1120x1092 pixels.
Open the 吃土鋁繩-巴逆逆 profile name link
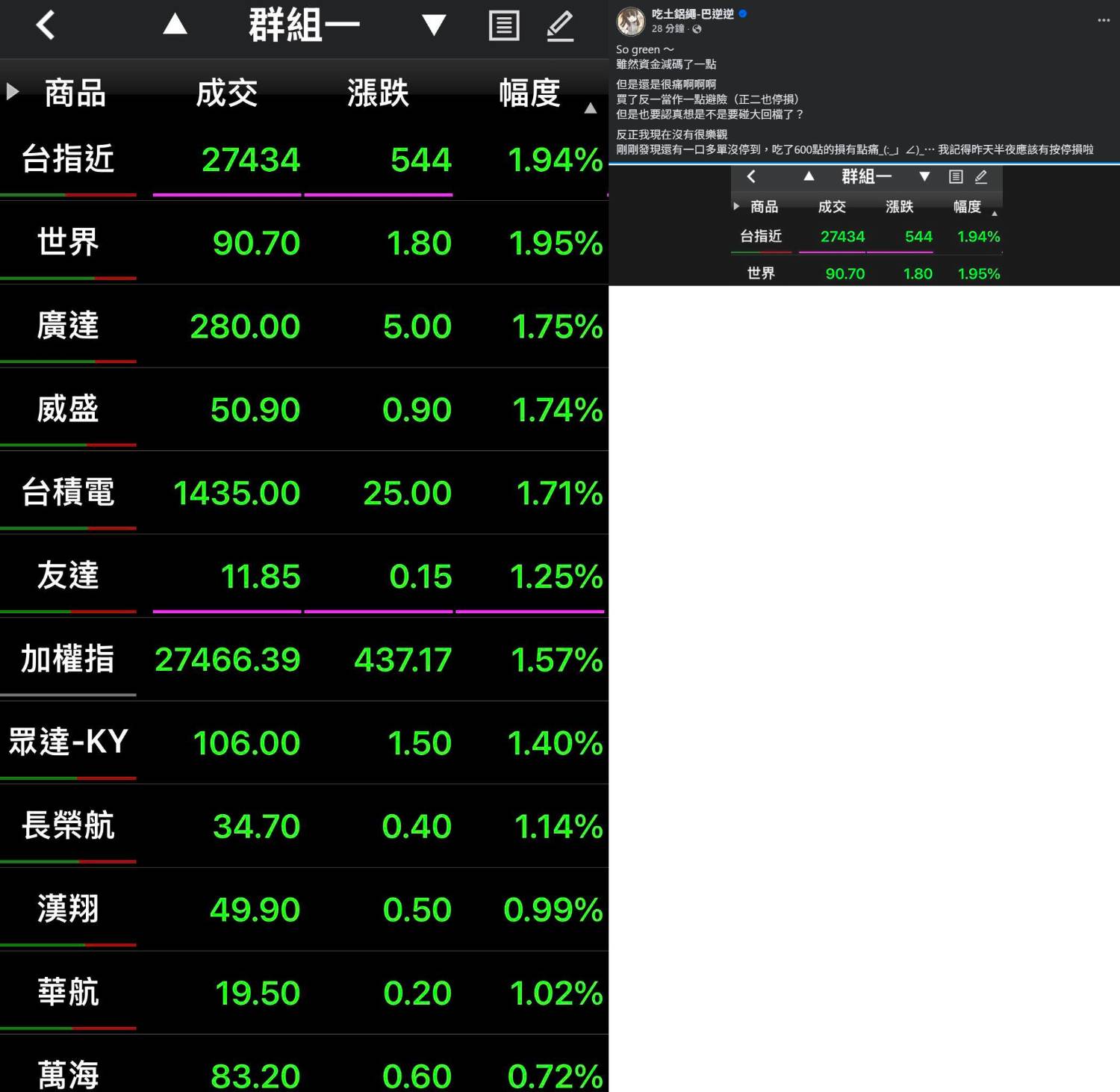pyautogui.click(x=692, y=13)
